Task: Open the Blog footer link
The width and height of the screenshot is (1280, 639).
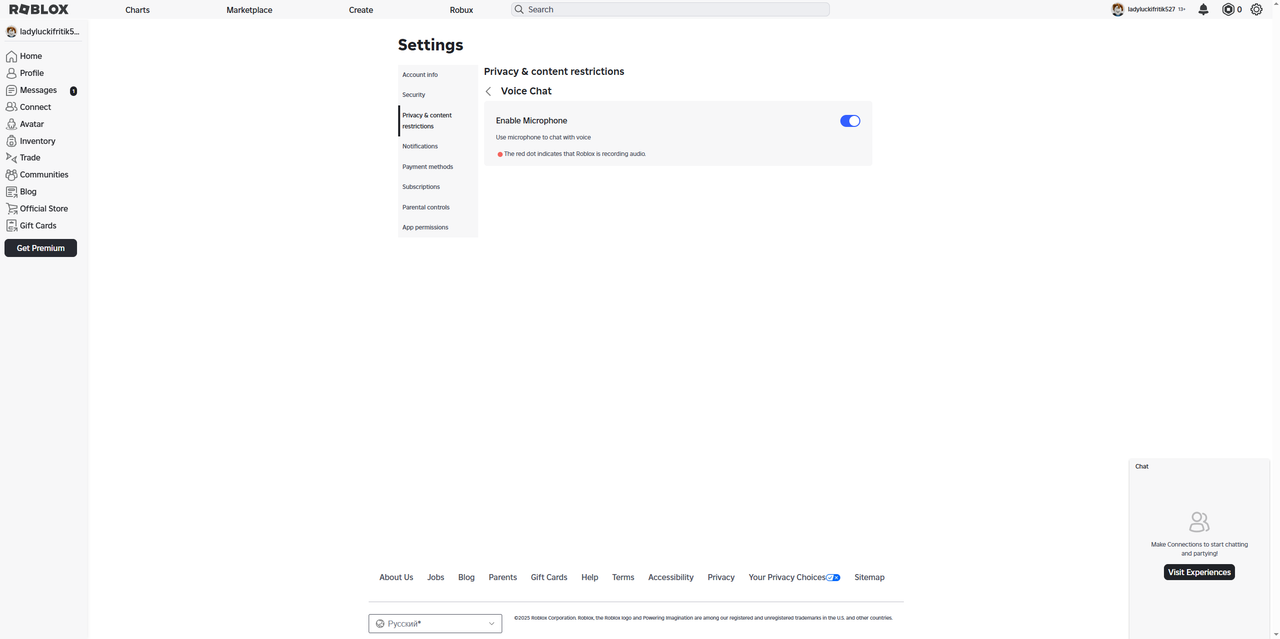Action: (x=467, y=577)
